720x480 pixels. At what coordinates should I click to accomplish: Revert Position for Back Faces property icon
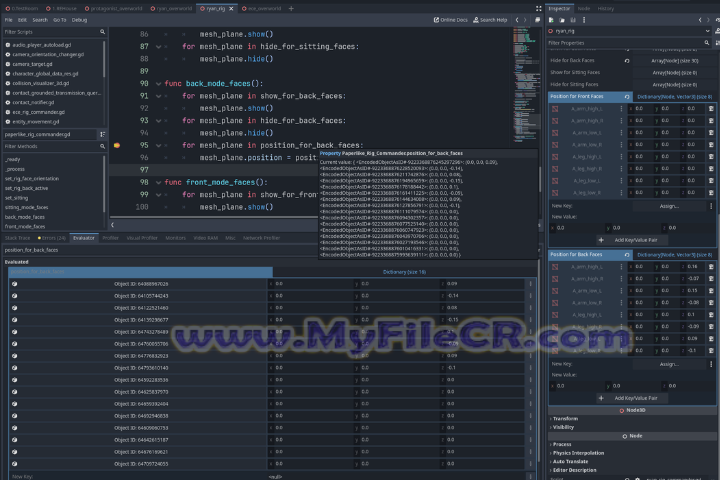[627, 254]
